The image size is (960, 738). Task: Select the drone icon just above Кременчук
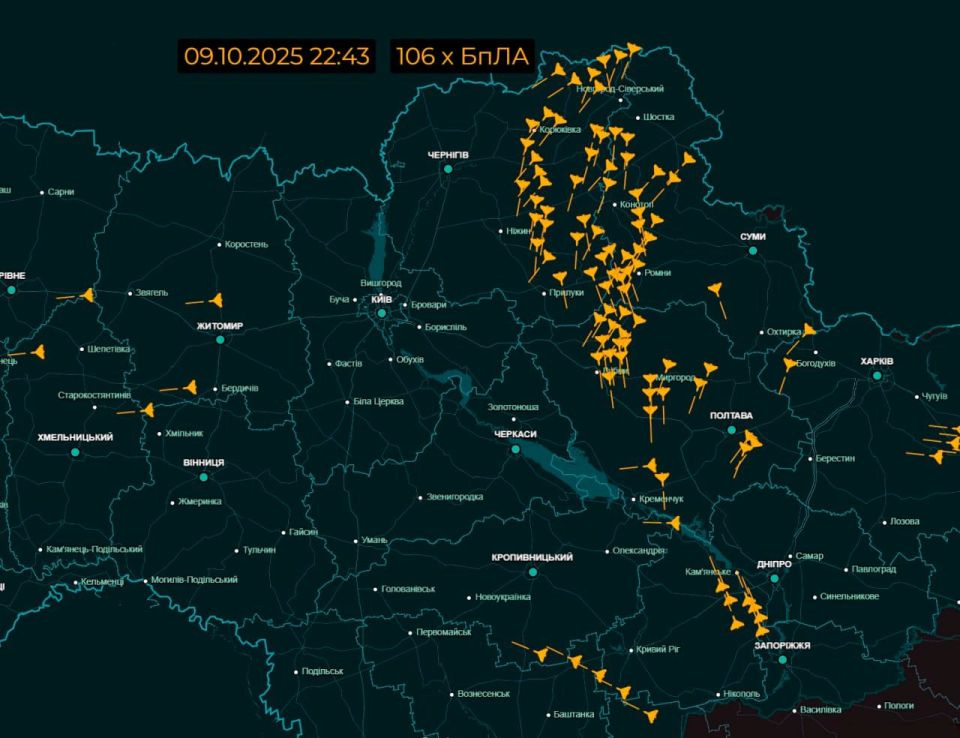(x=654, y=465)
